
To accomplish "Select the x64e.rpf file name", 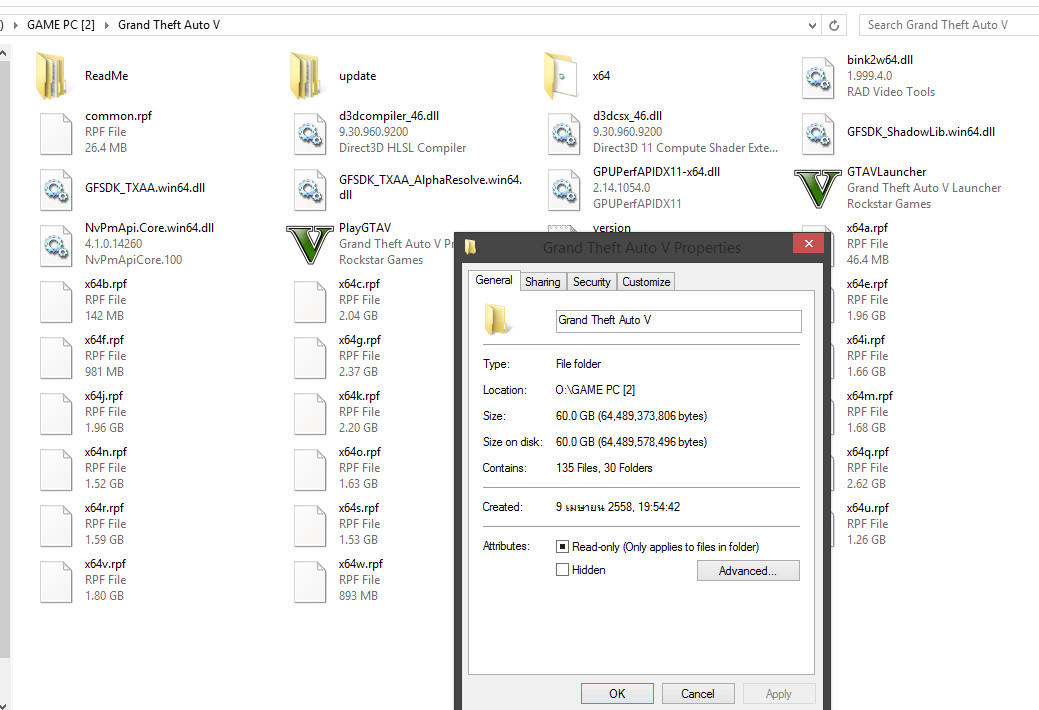I will click(x=867, y=284).
